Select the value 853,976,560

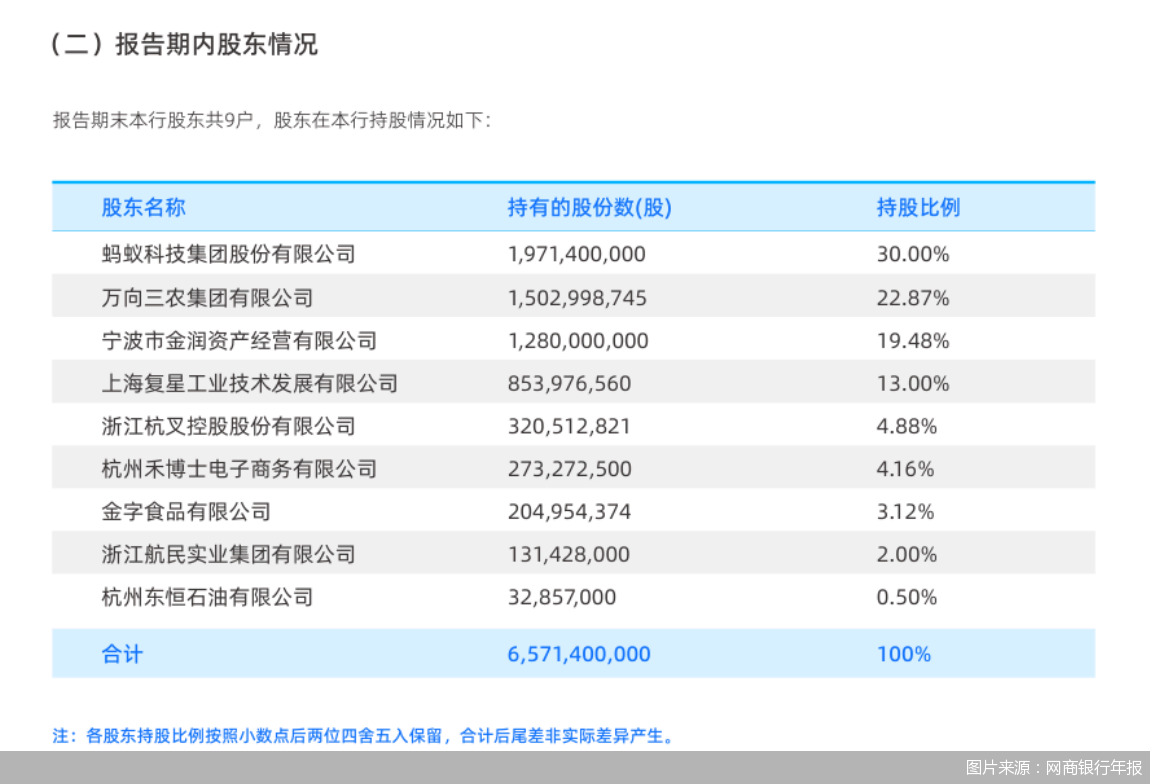pyautogui.click(x=568, y=383)
